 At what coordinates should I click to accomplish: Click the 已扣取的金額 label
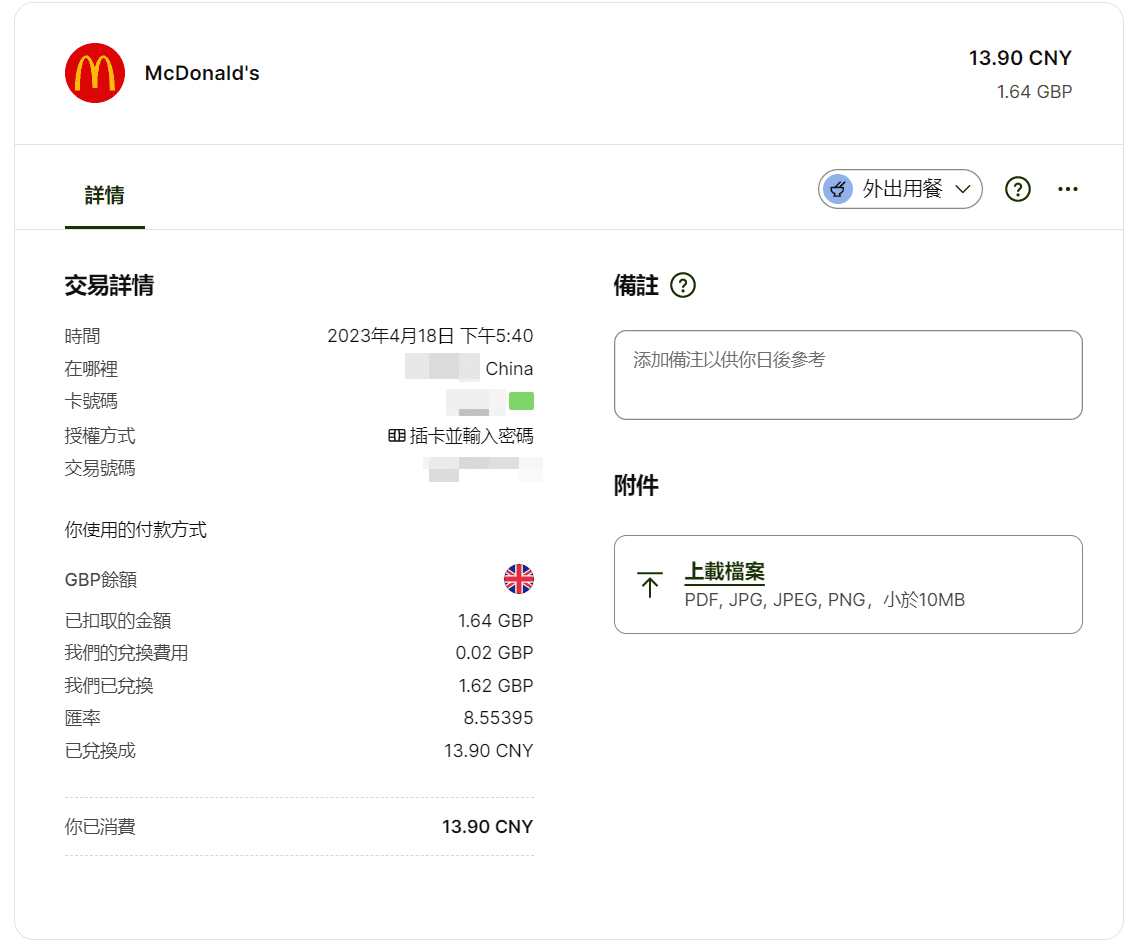tap(118, 621)
